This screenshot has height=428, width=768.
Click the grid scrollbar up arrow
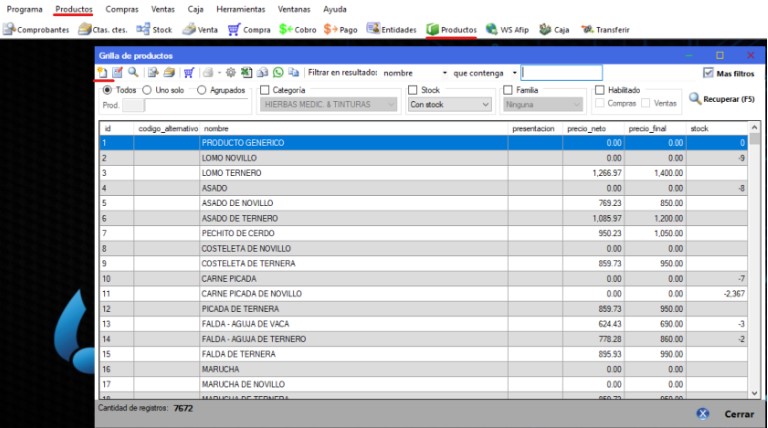click(754, 127)
